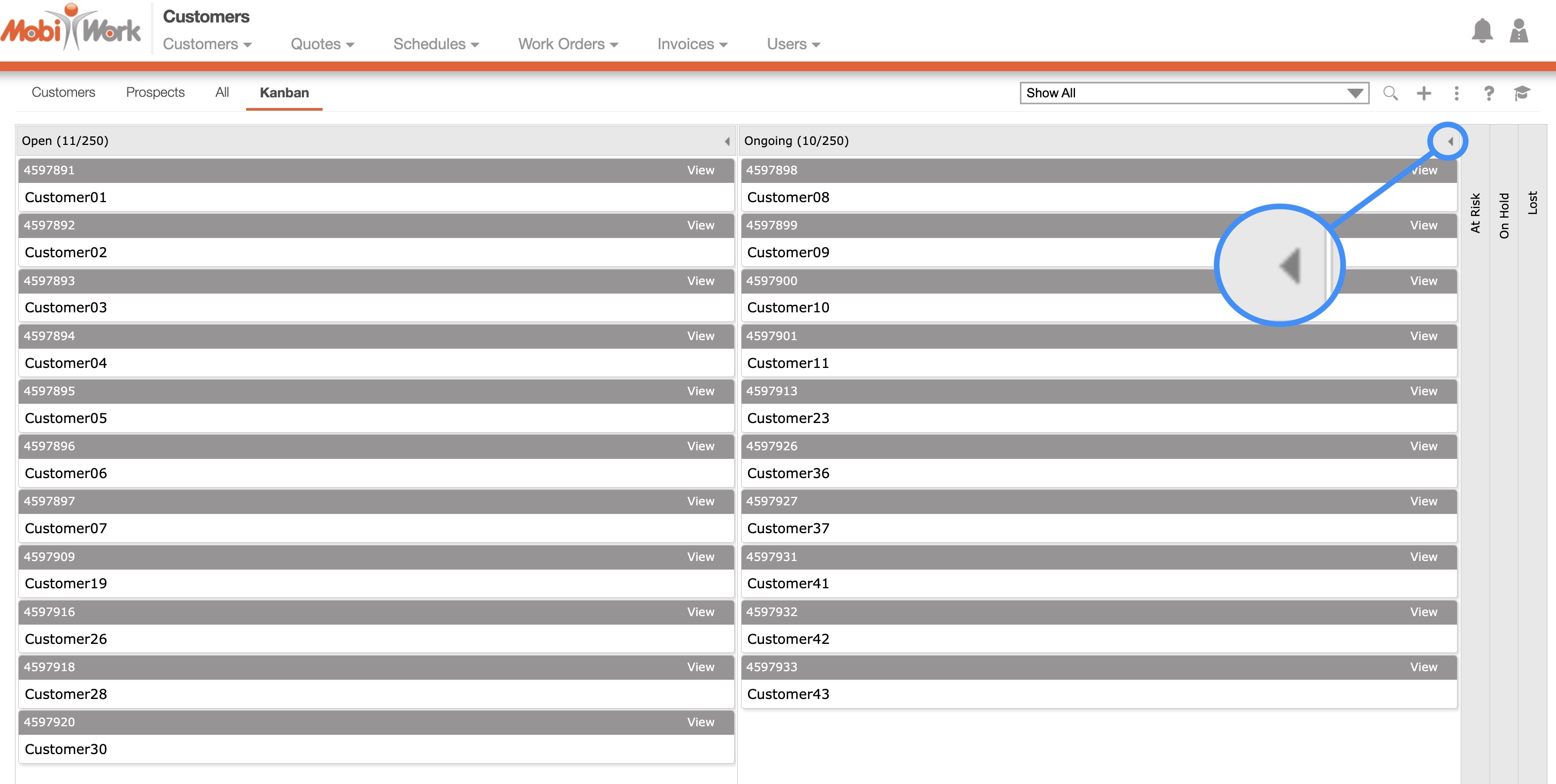Open the Invoices dropdown menu
The image size is (1556, 784).
[692, 44]
